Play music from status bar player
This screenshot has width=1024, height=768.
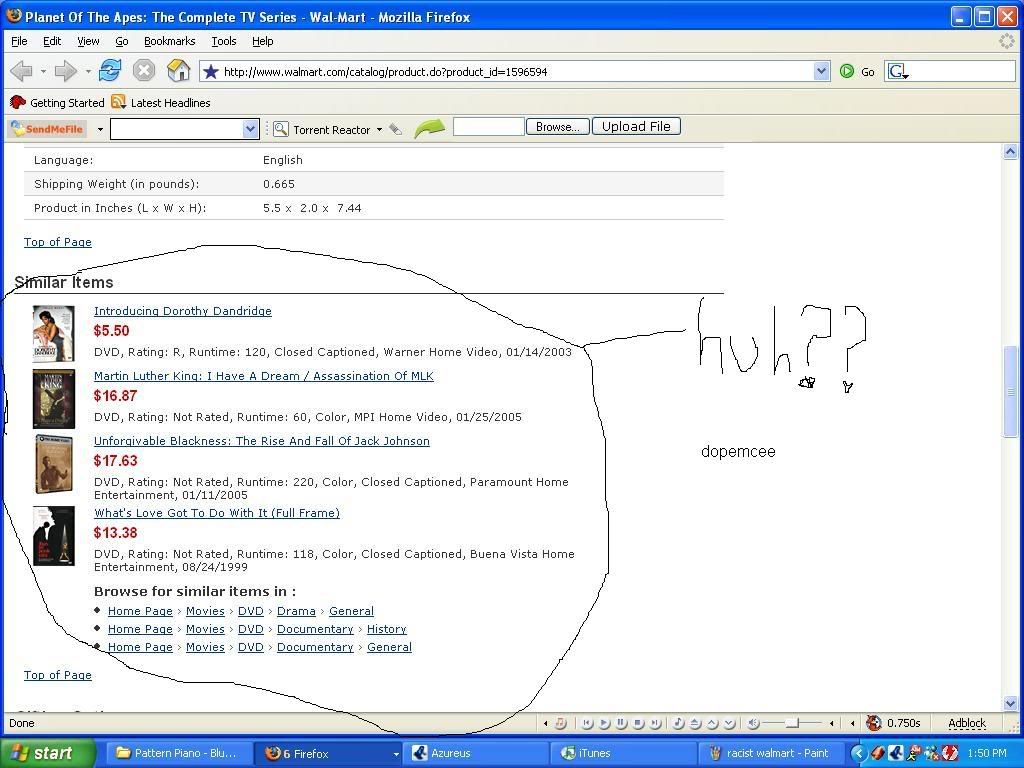click(x=605, y=723)
